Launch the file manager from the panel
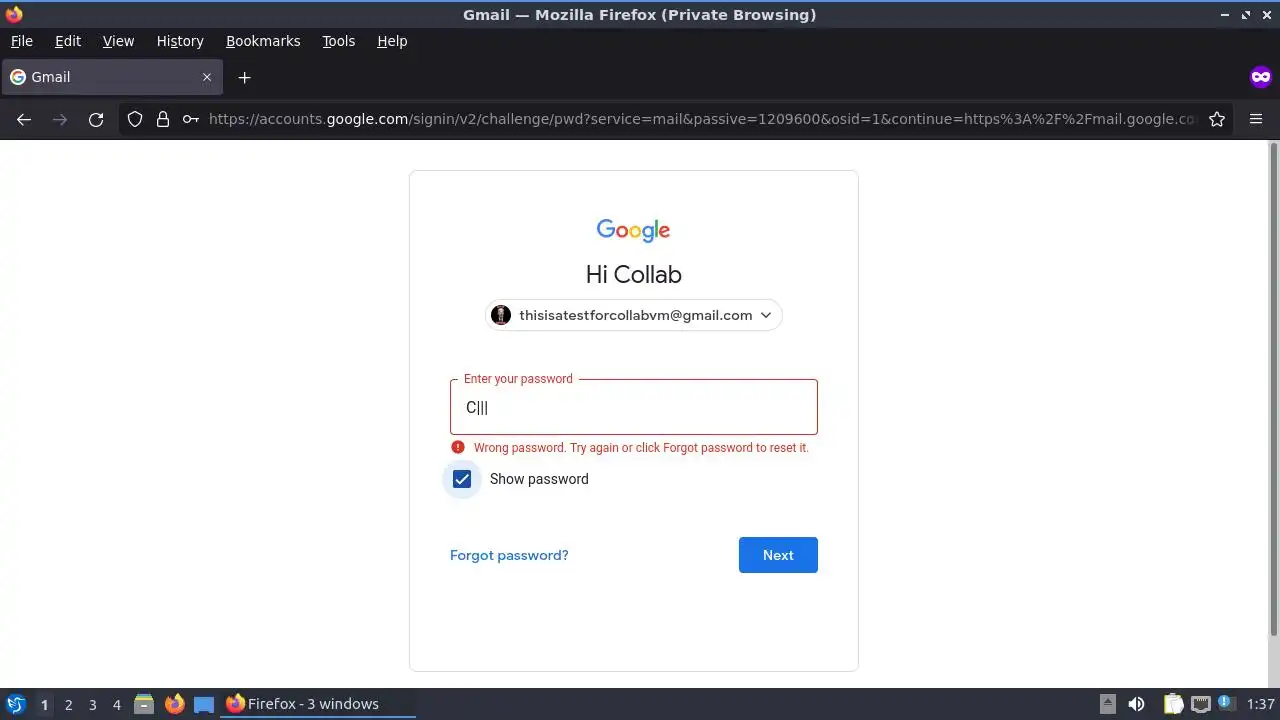1280x720 pixels. (x=144, y=704)
